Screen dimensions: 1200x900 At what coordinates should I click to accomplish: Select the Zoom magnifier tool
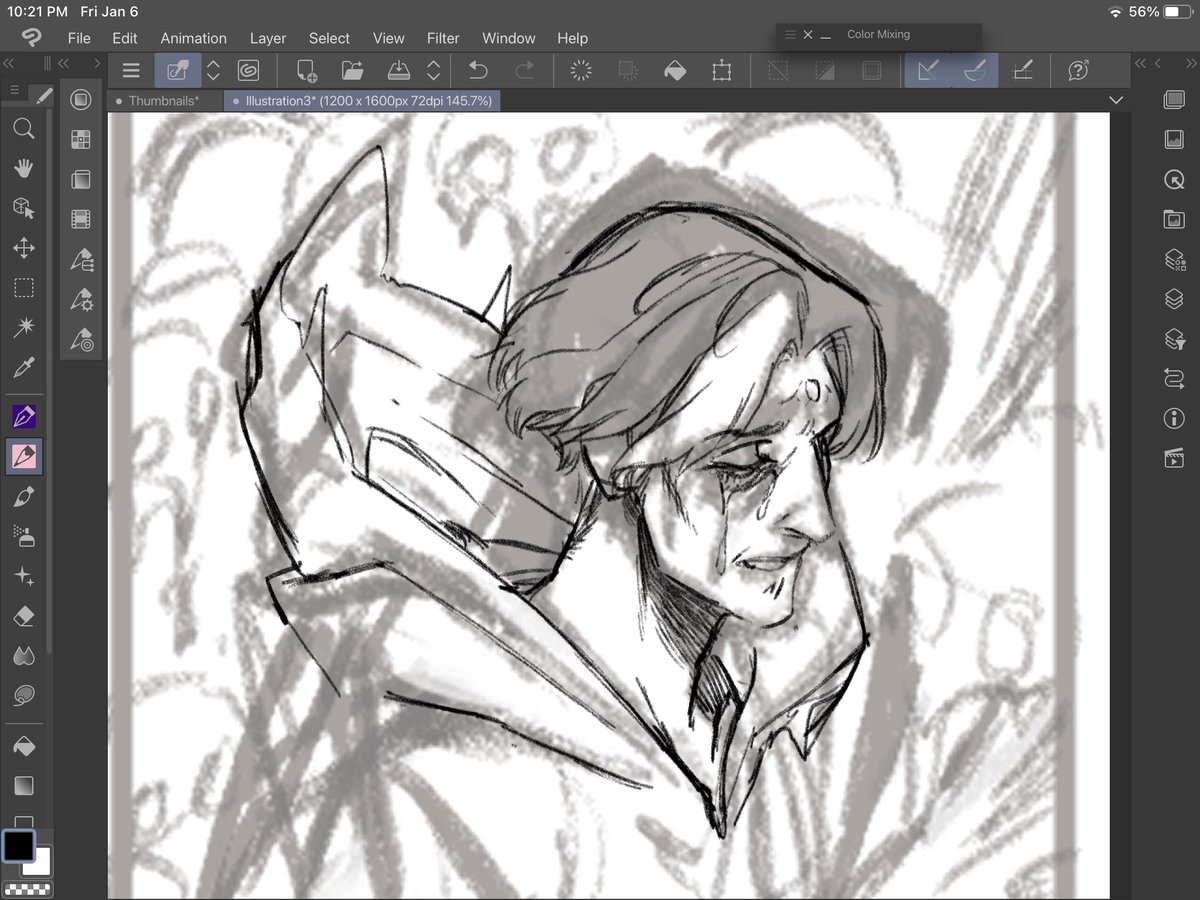point(24,128)
